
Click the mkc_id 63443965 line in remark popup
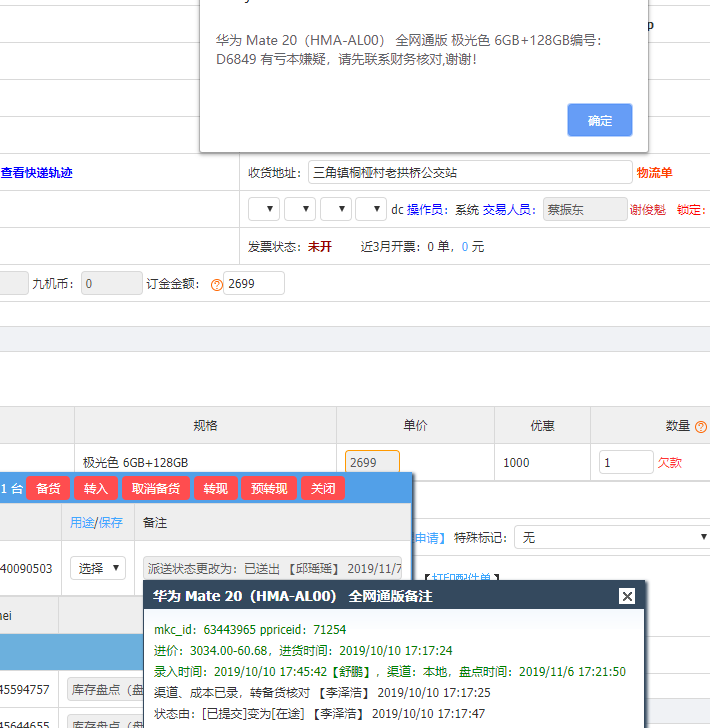point(250,630)
